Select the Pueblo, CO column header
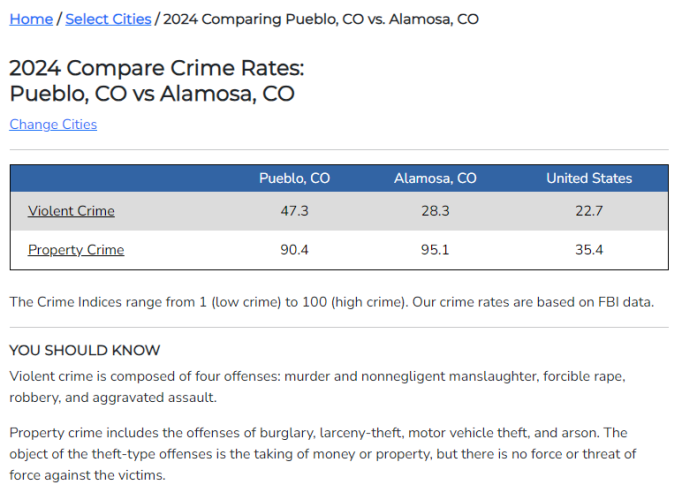The height and width of the screenshot is (500, 682). coord(294,178)
